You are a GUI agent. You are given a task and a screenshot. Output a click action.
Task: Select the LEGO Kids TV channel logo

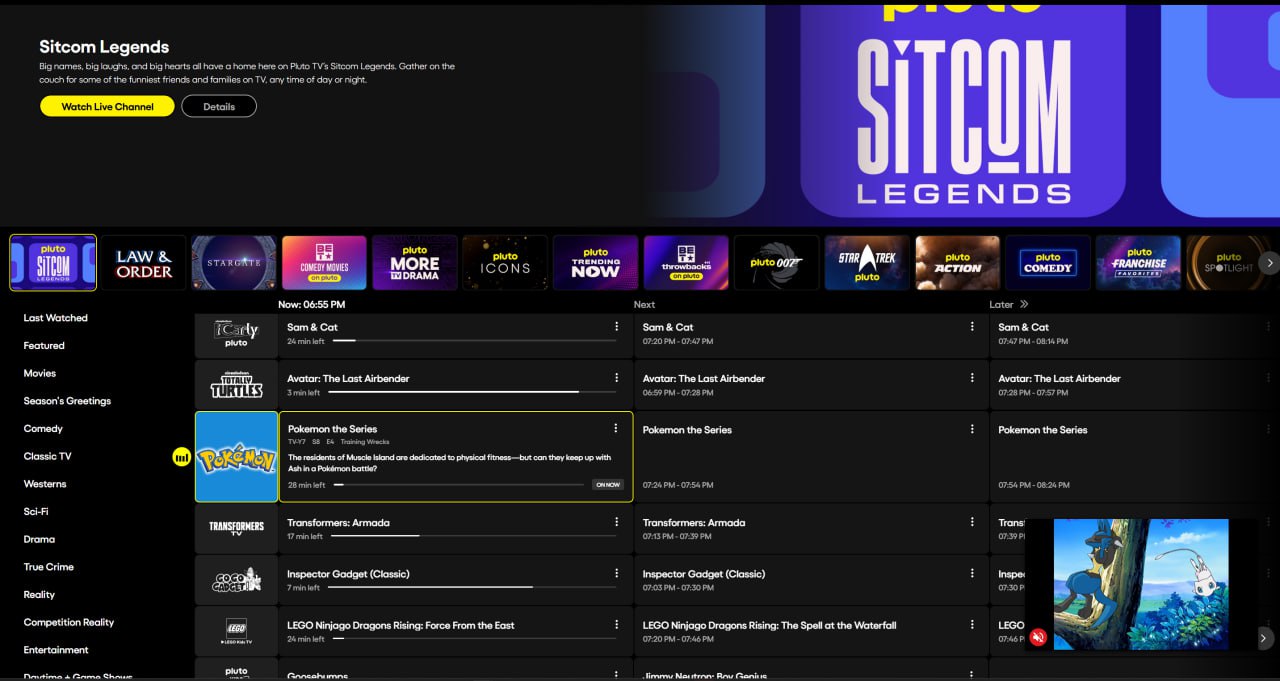[236, 630]
